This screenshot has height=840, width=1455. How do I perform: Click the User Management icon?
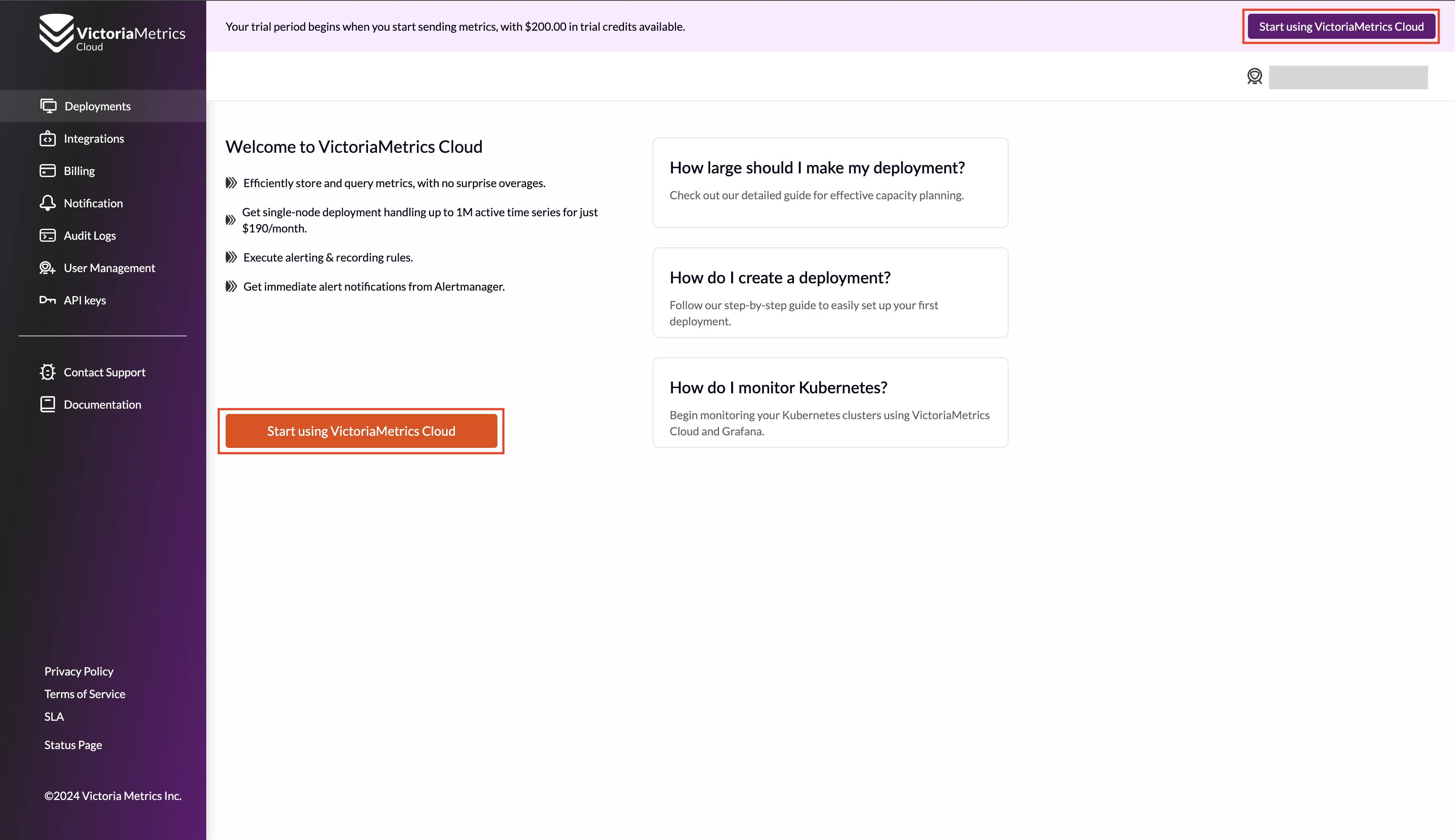pyautogui.click(x=48, y=268)
